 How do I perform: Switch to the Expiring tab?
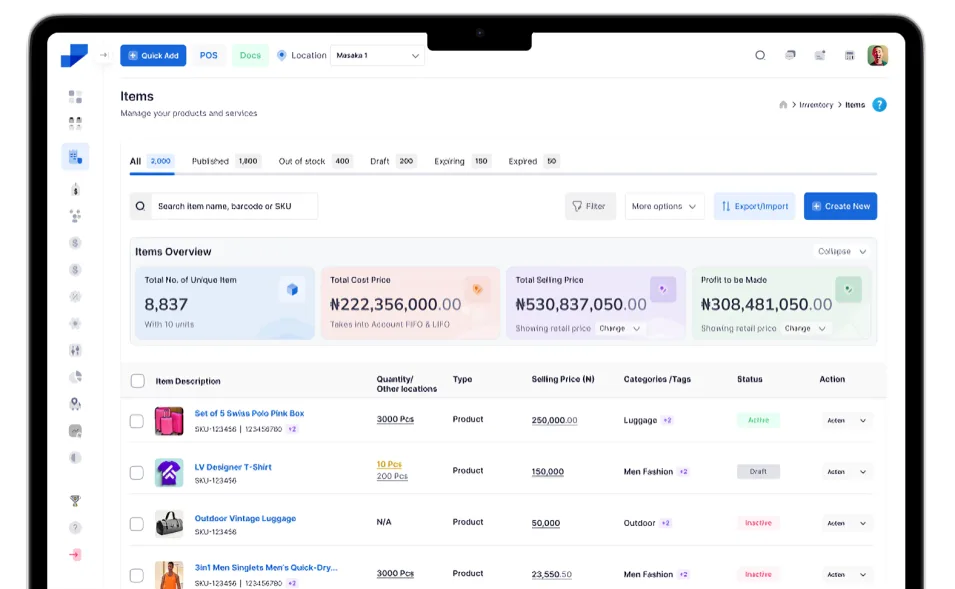pos(463,161)
